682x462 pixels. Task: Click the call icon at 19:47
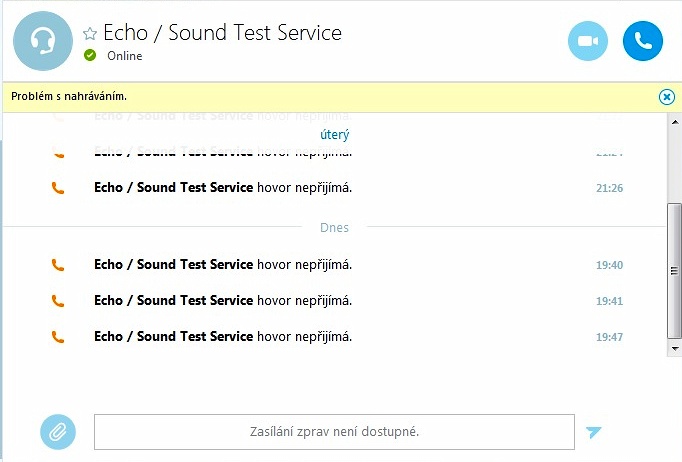[x=58, y=337]
